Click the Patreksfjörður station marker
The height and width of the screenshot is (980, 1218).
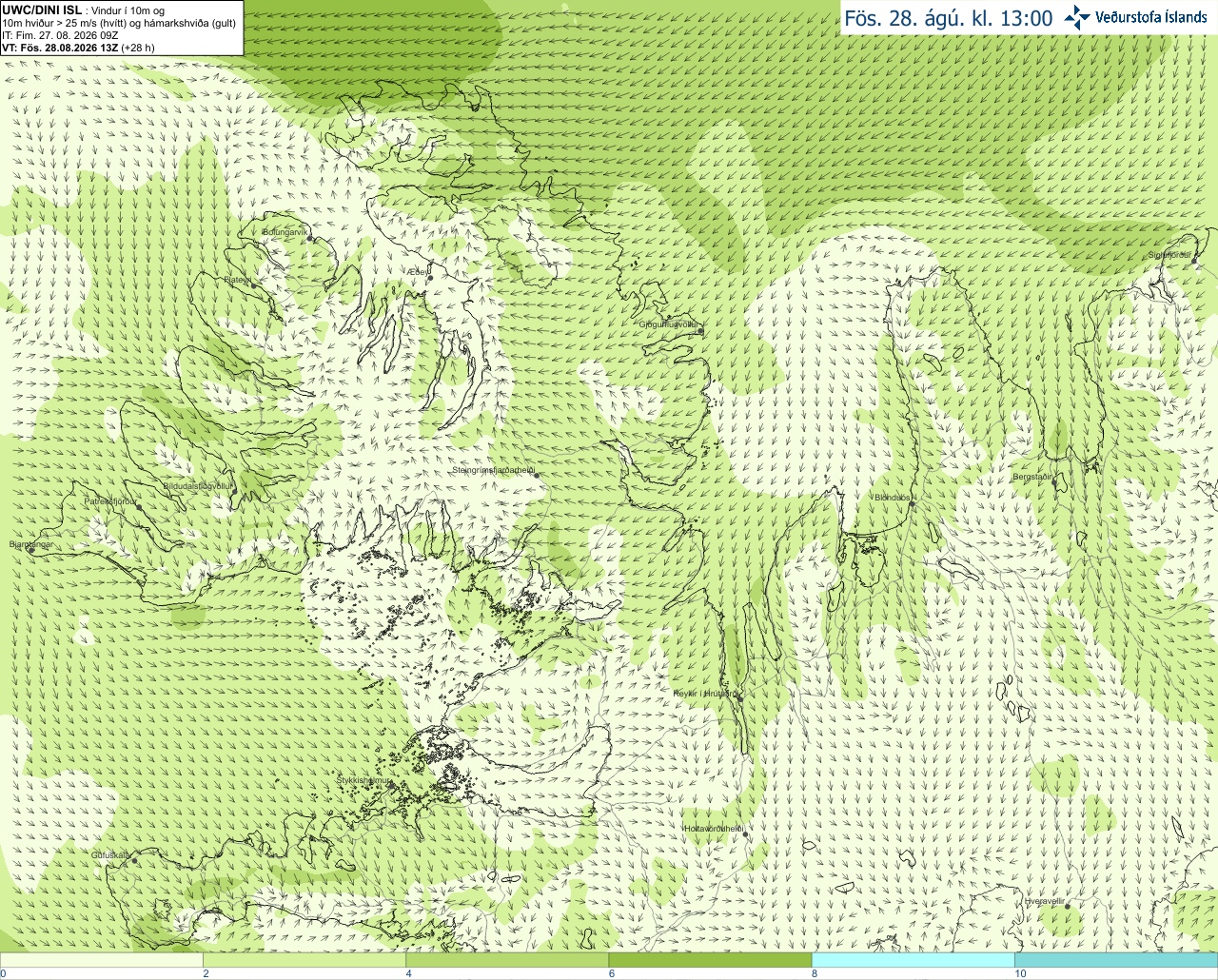click(x=139, y=507)
